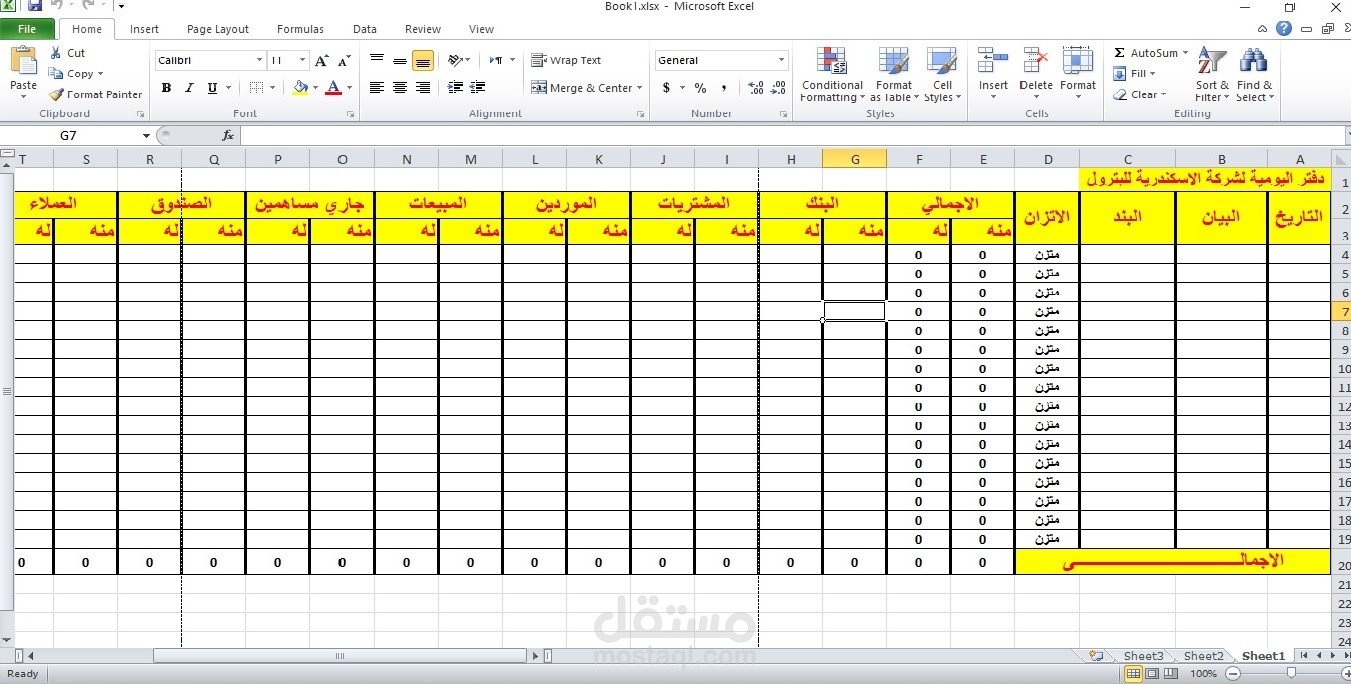Decrease decimal places
The height and width of the screenshot is (684, 1351).
coord(778,88)
